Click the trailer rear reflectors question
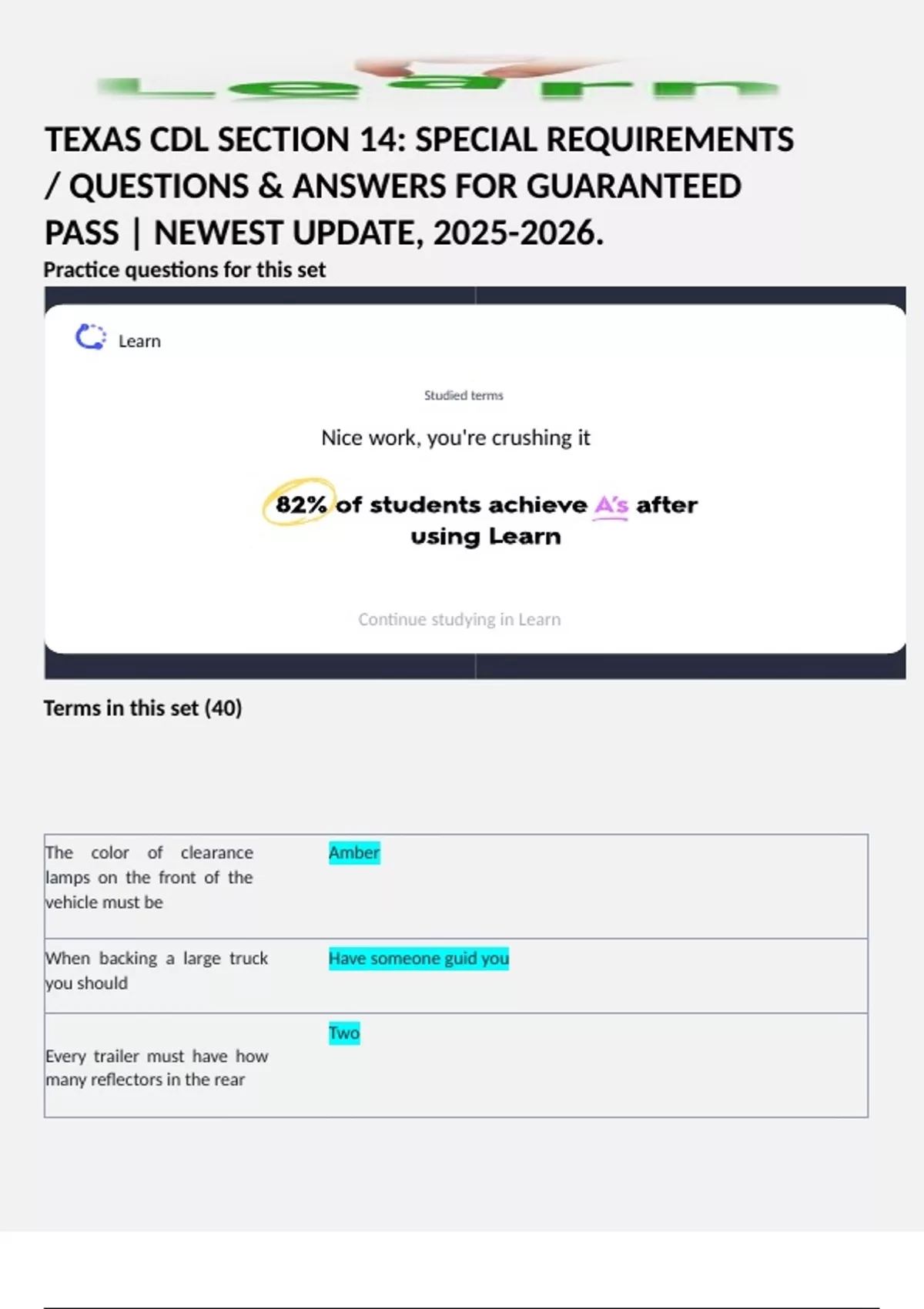Viewport: 924px width, 1309px height. click(x=156, y=1068)
